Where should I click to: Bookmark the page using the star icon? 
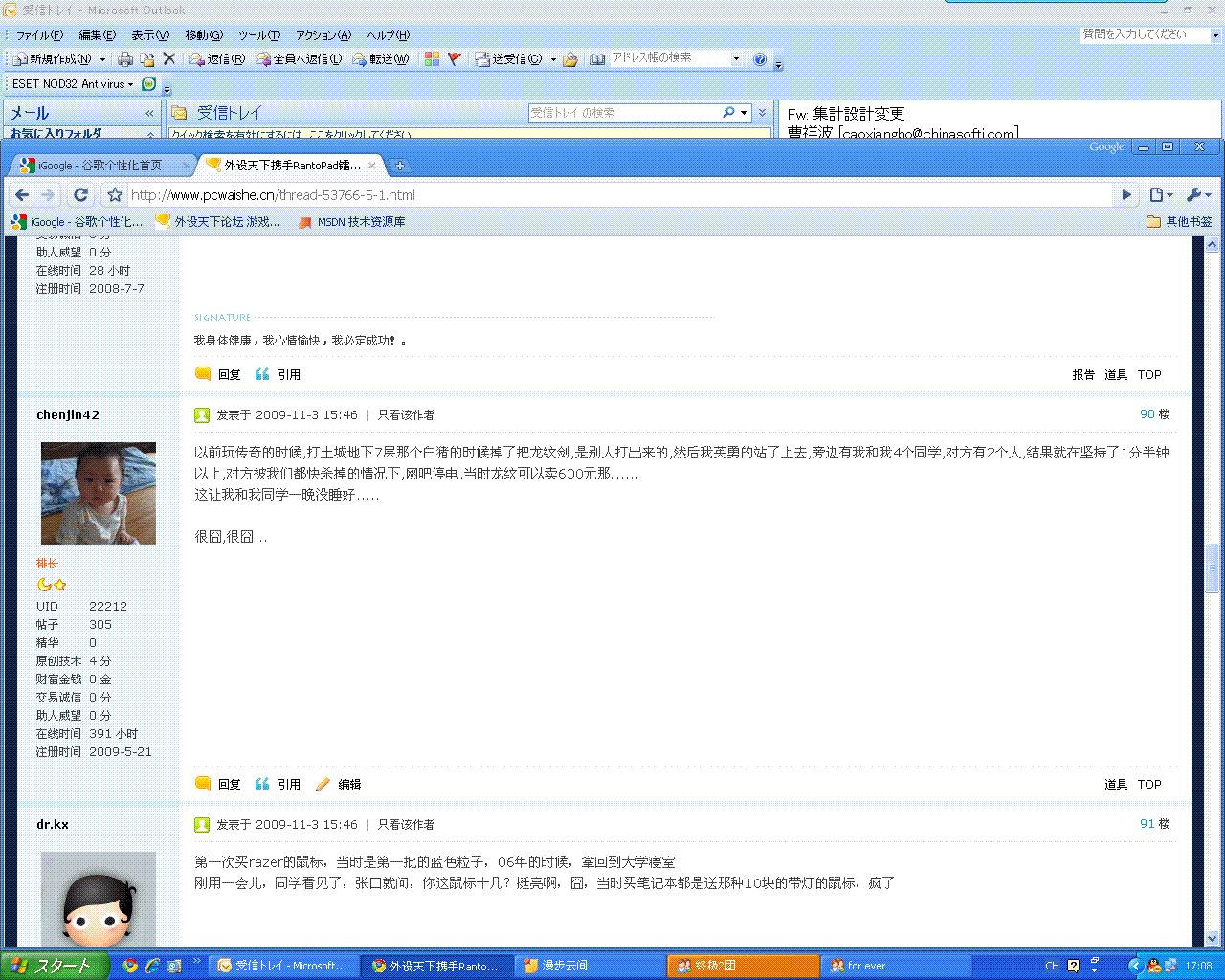coord(115,194)
